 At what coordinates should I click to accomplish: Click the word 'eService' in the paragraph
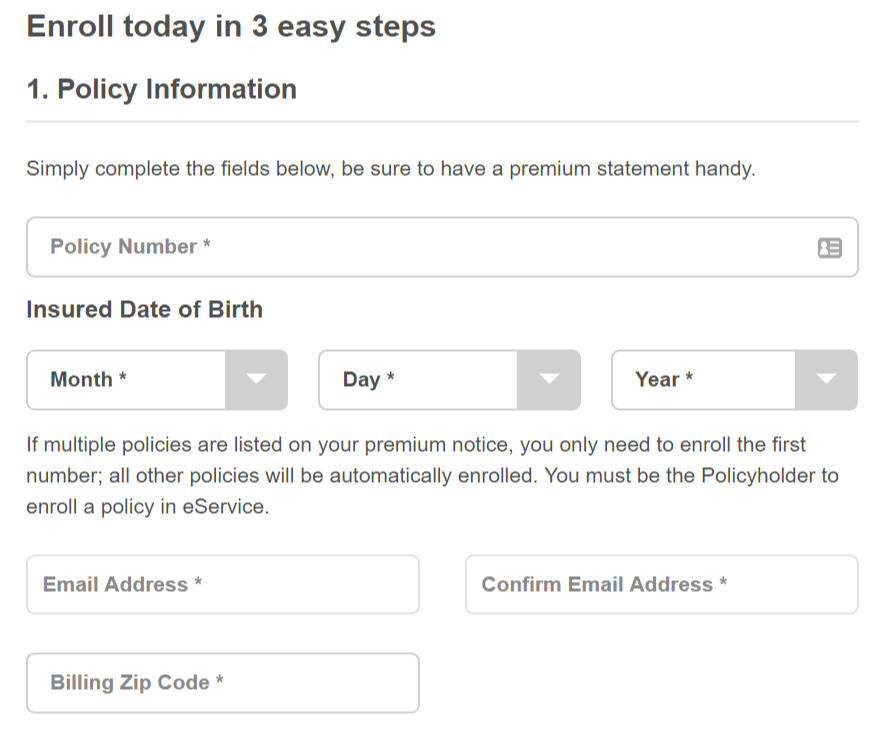(x=226, y=507)
